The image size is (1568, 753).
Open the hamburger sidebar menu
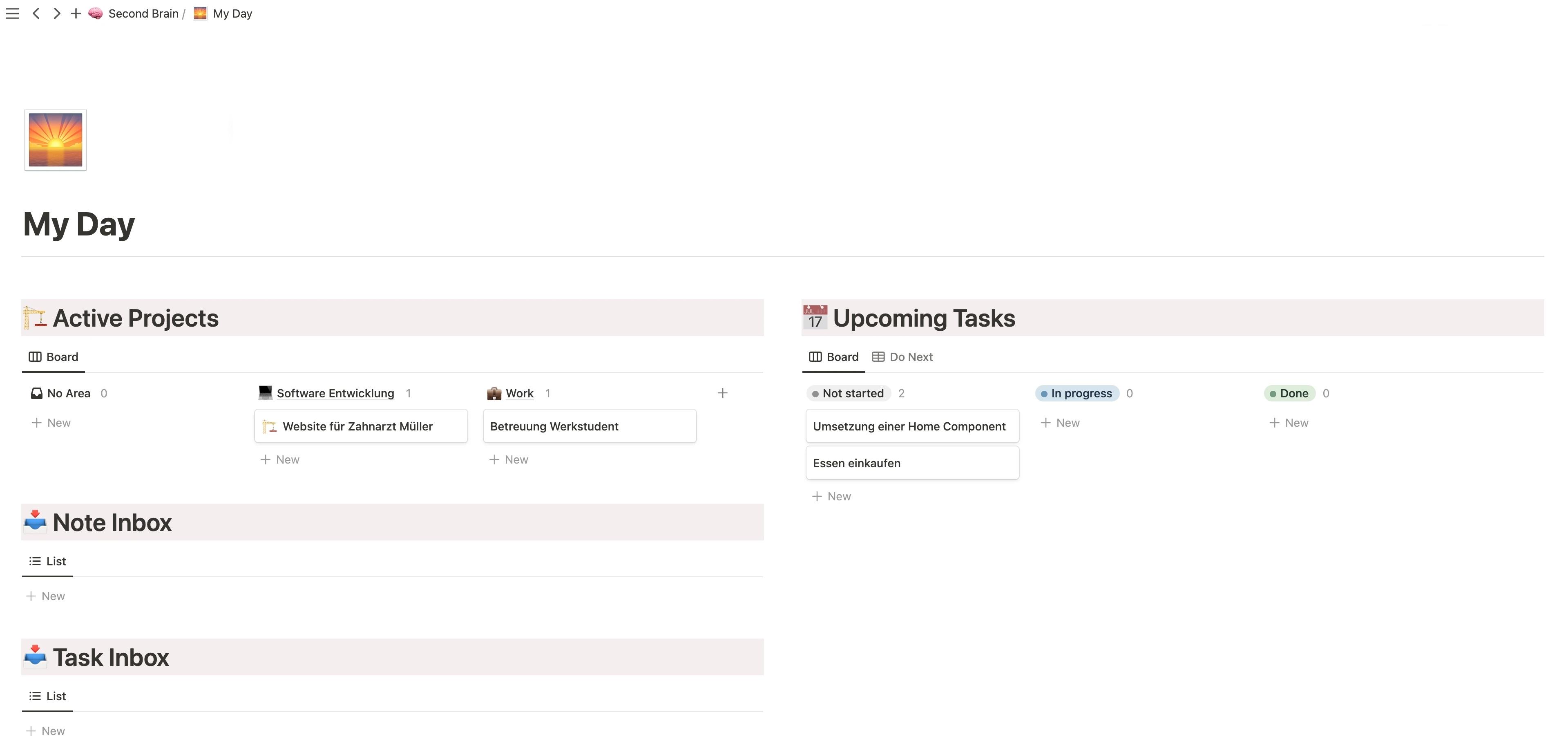pyautogui.click(x=12, y=13)
